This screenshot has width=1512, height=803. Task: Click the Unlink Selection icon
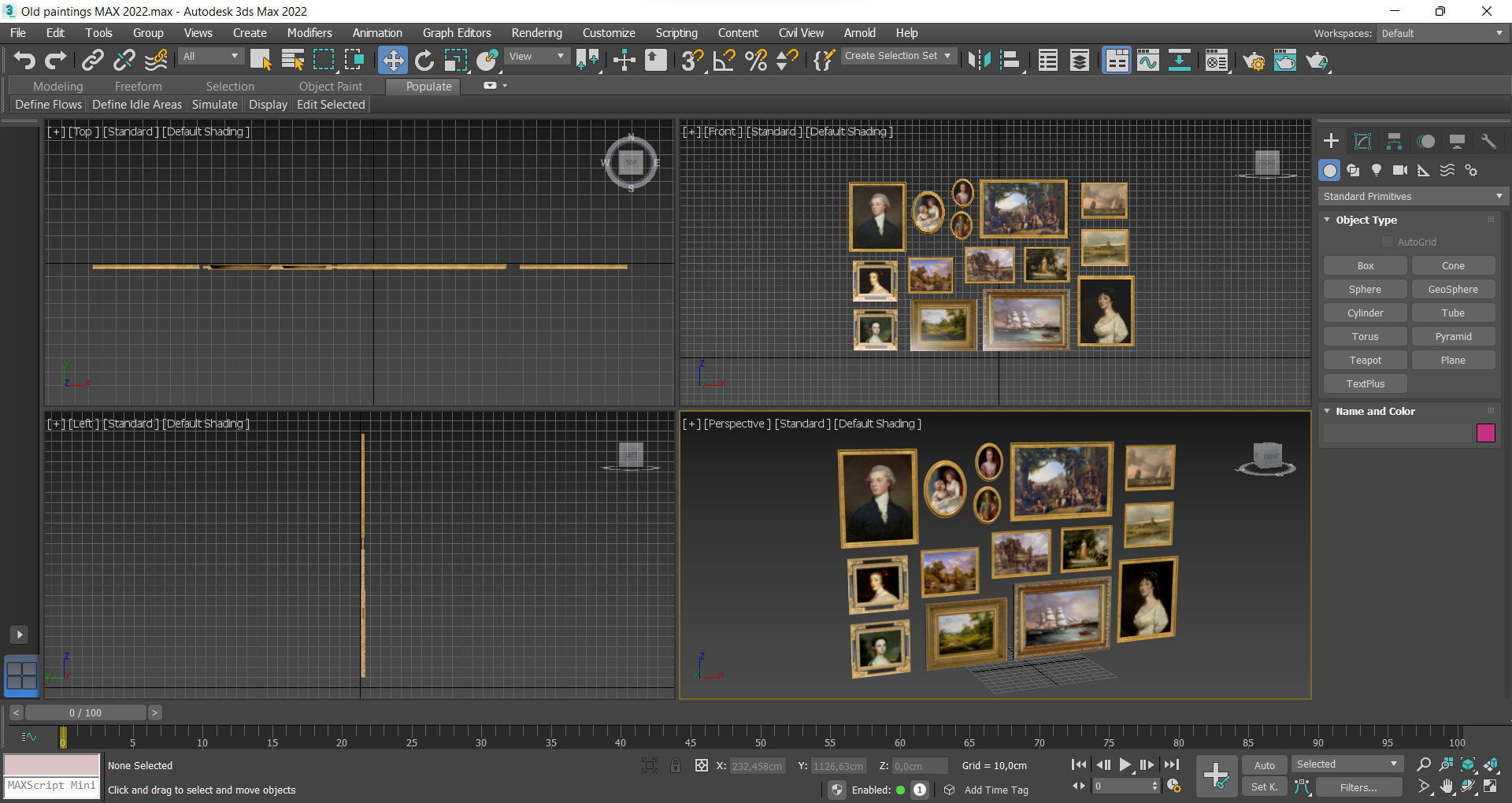[x=124, y=61]
